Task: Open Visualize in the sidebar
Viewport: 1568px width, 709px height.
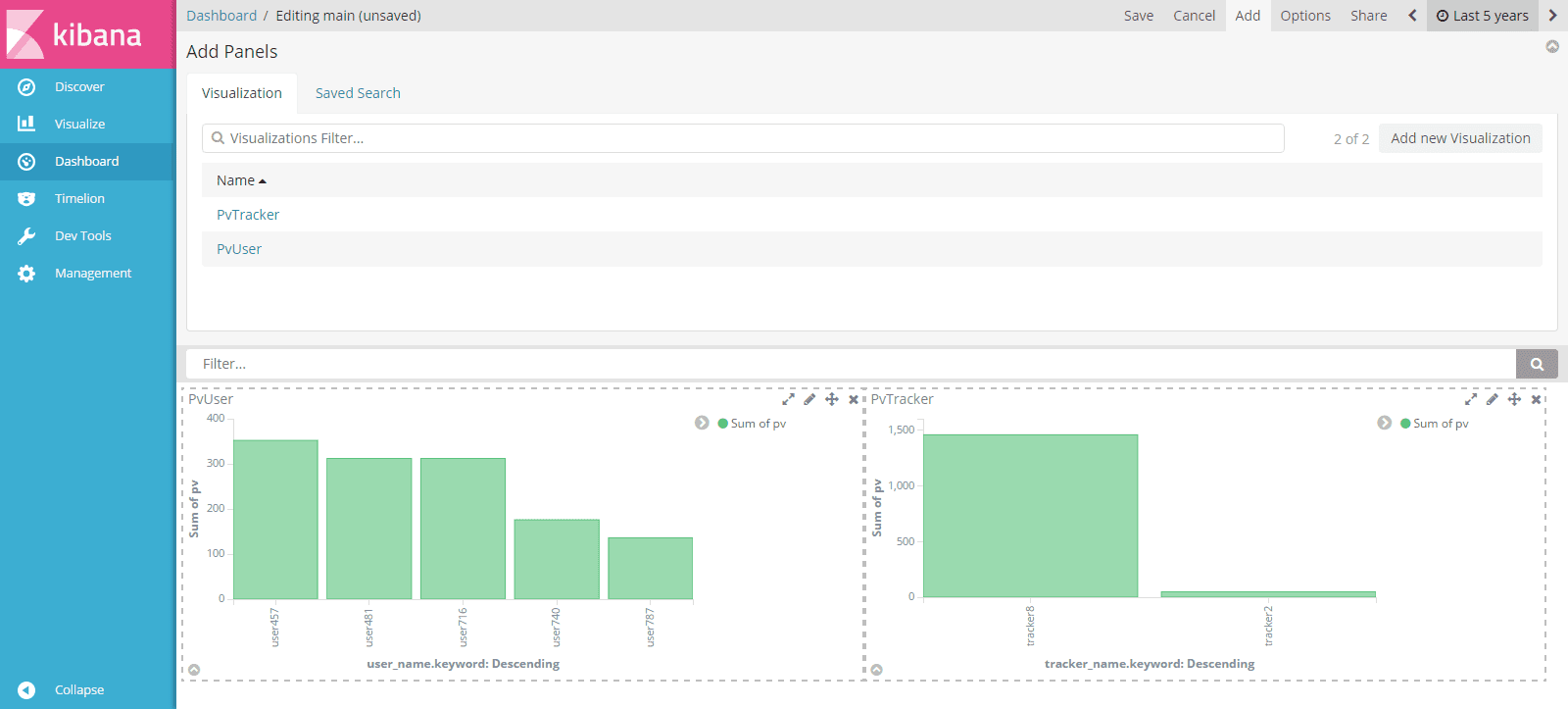Action: coord(79,125)
